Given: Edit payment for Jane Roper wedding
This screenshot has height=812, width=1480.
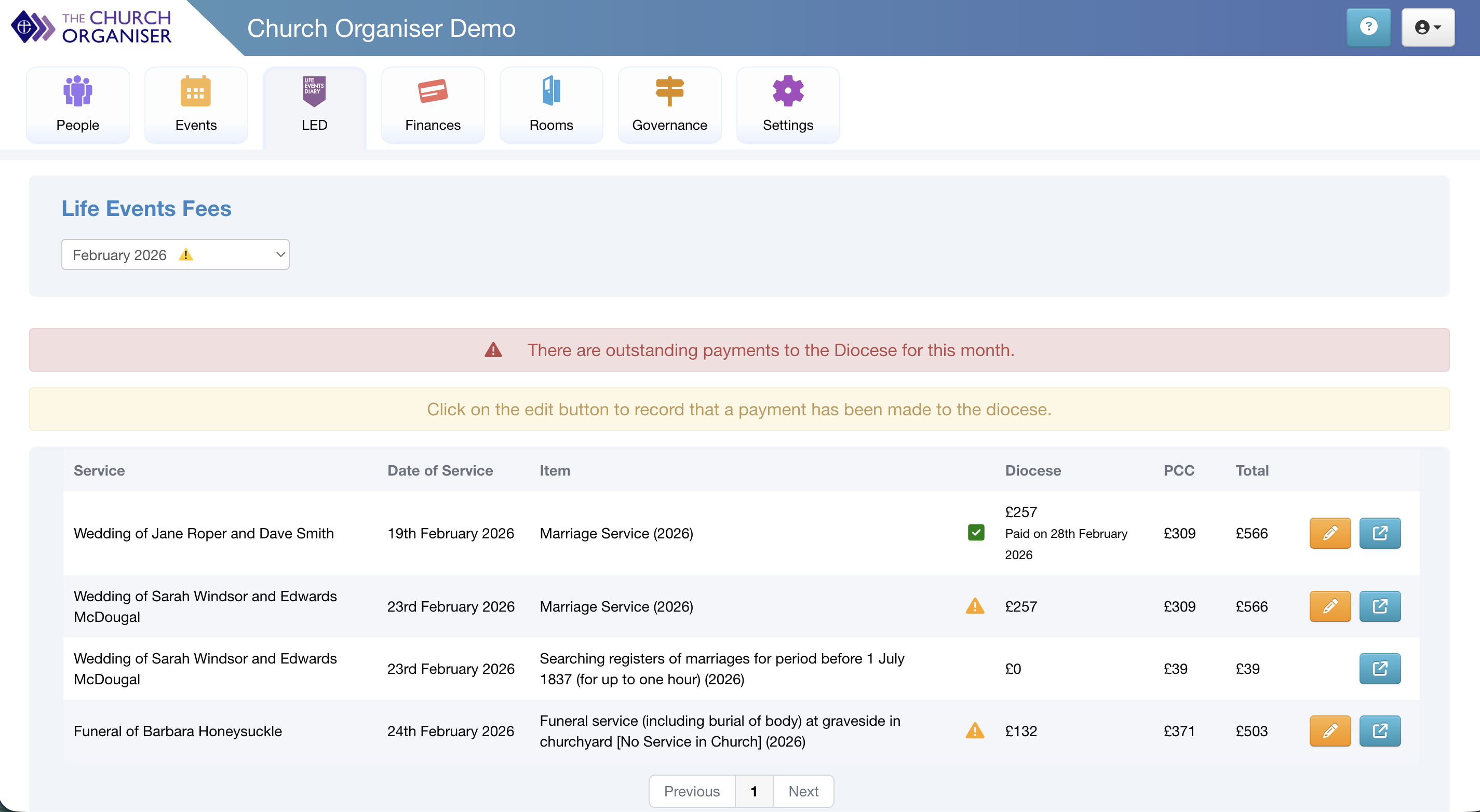Looking at the screenshot, I should [1329, 533].
